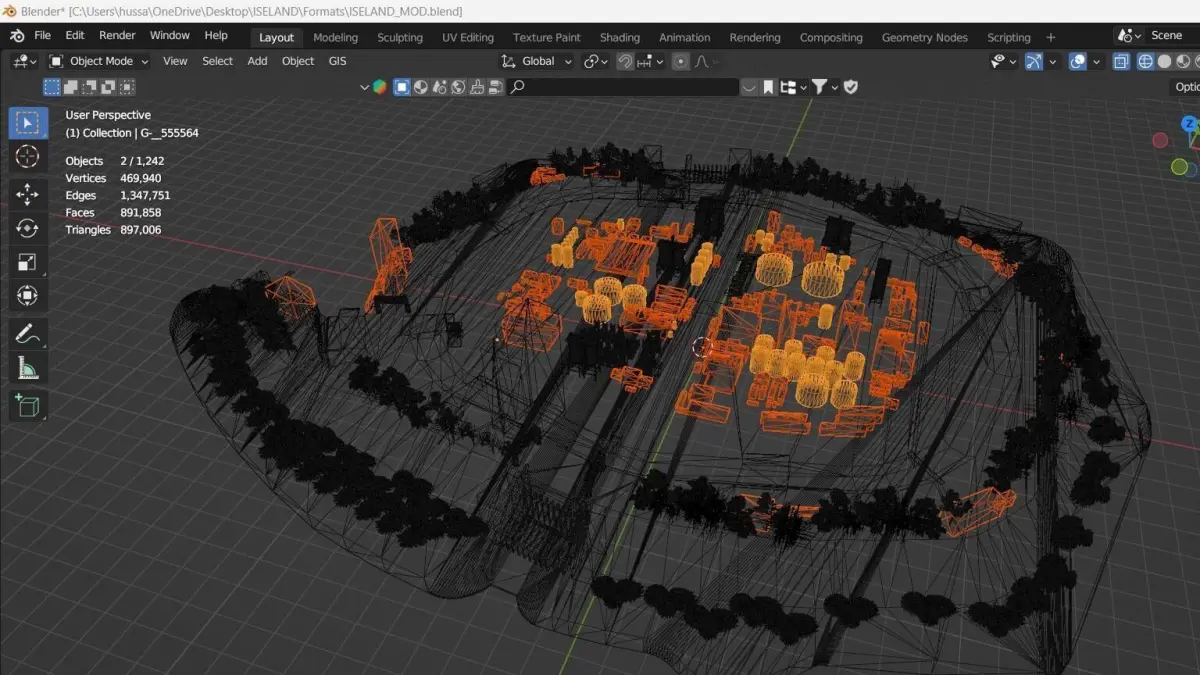This screenshot has height=675, width=1200.
Task: Open the Window menu
Action: pyautogui.click(x=169, y=35)
